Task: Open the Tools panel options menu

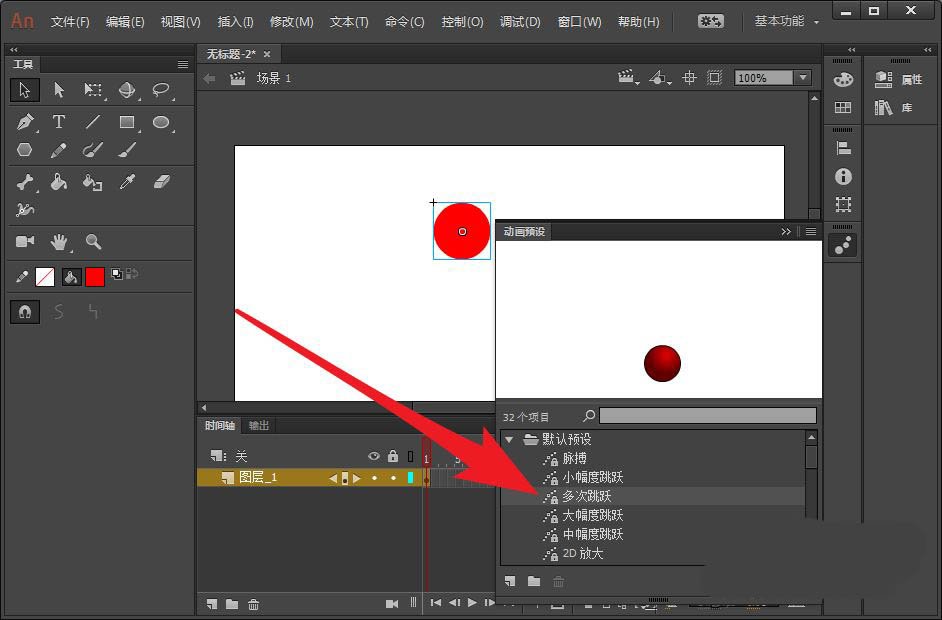Action: coord(183,64)
